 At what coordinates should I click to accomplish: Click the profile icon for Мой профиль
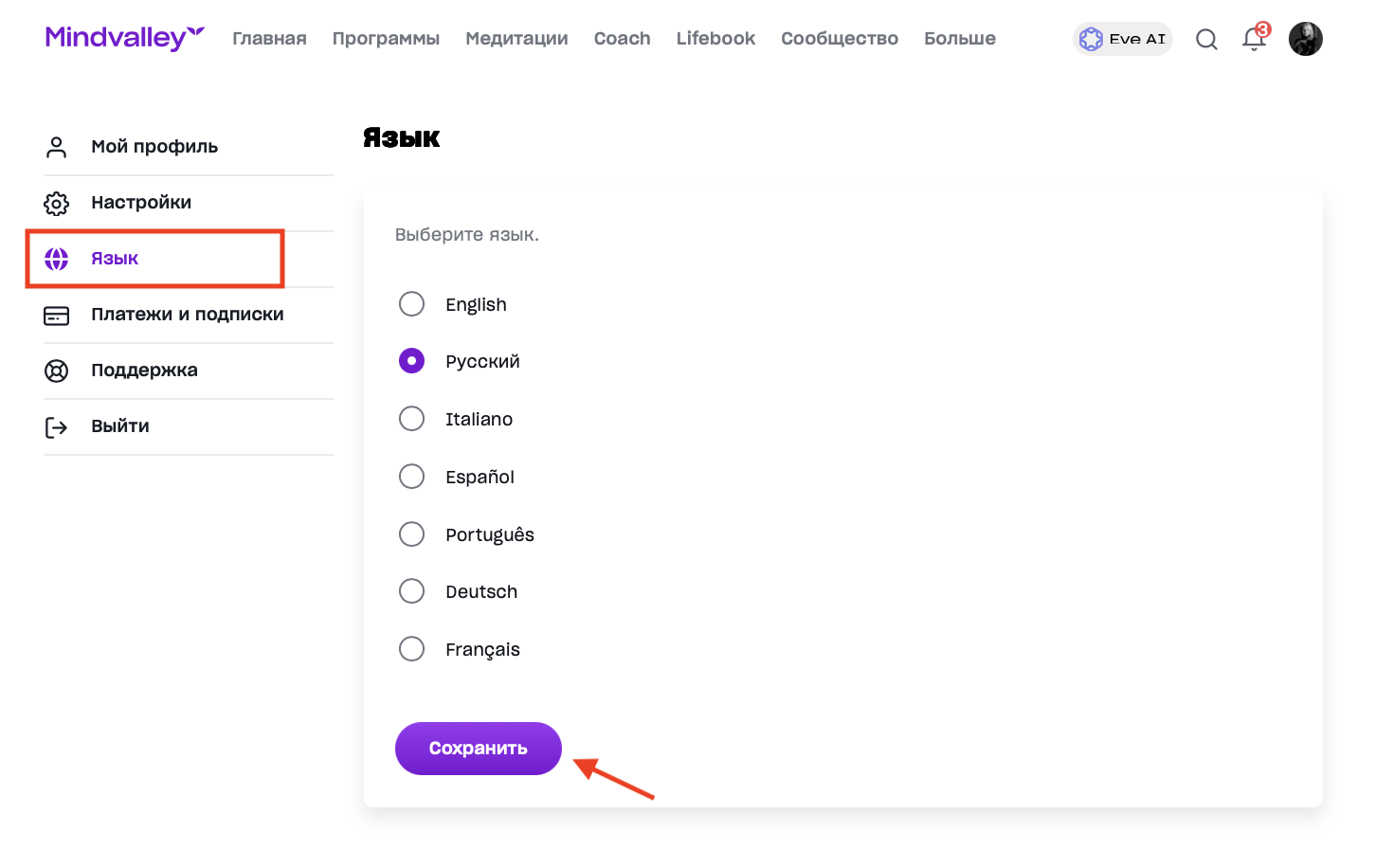click(x=57, y=147)
